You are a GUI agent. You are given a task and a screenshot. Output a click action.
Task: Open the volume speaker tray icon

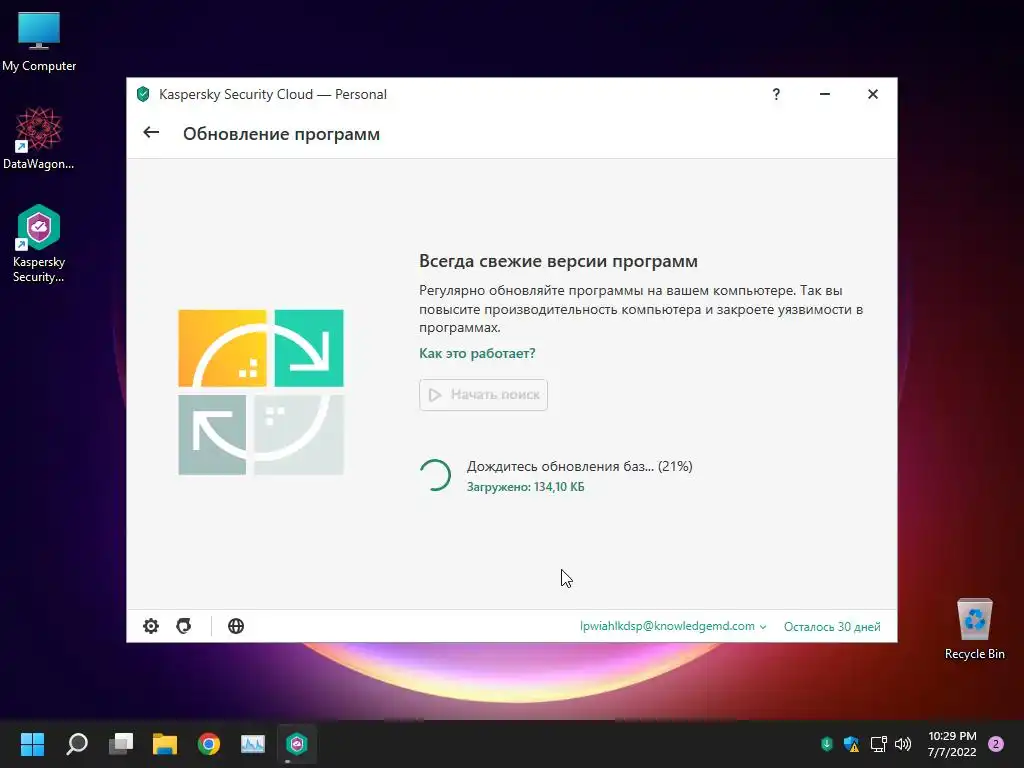903,744
